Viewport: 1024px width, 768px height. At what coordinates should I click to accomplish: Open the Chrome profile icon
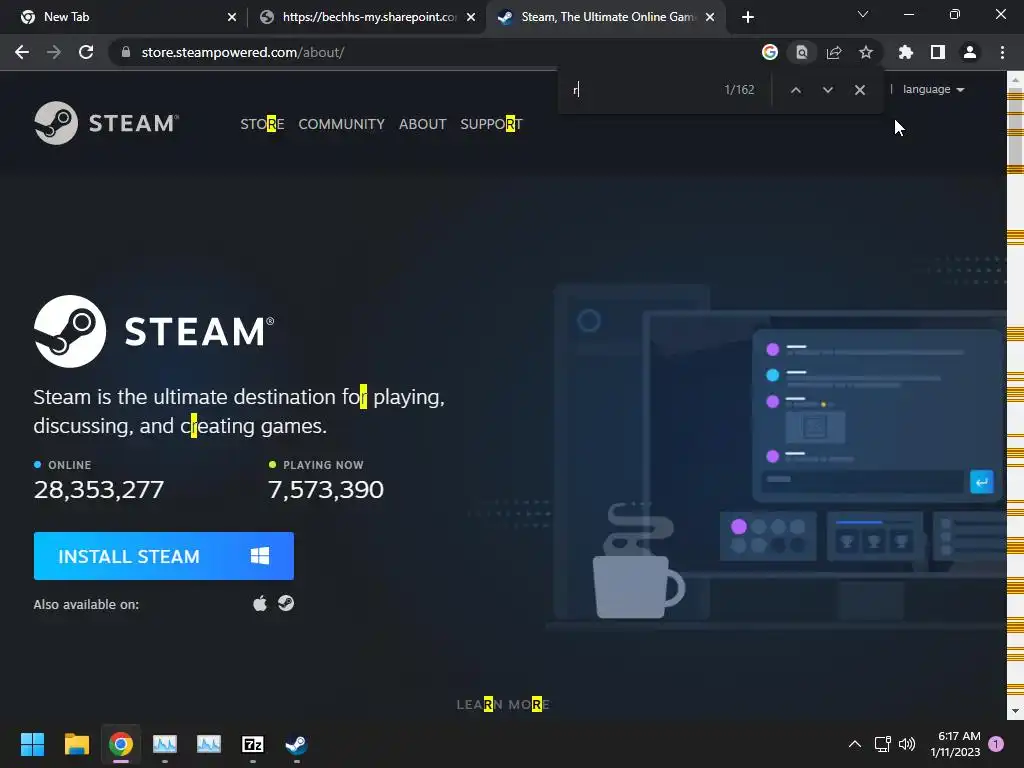coord(970,52)
